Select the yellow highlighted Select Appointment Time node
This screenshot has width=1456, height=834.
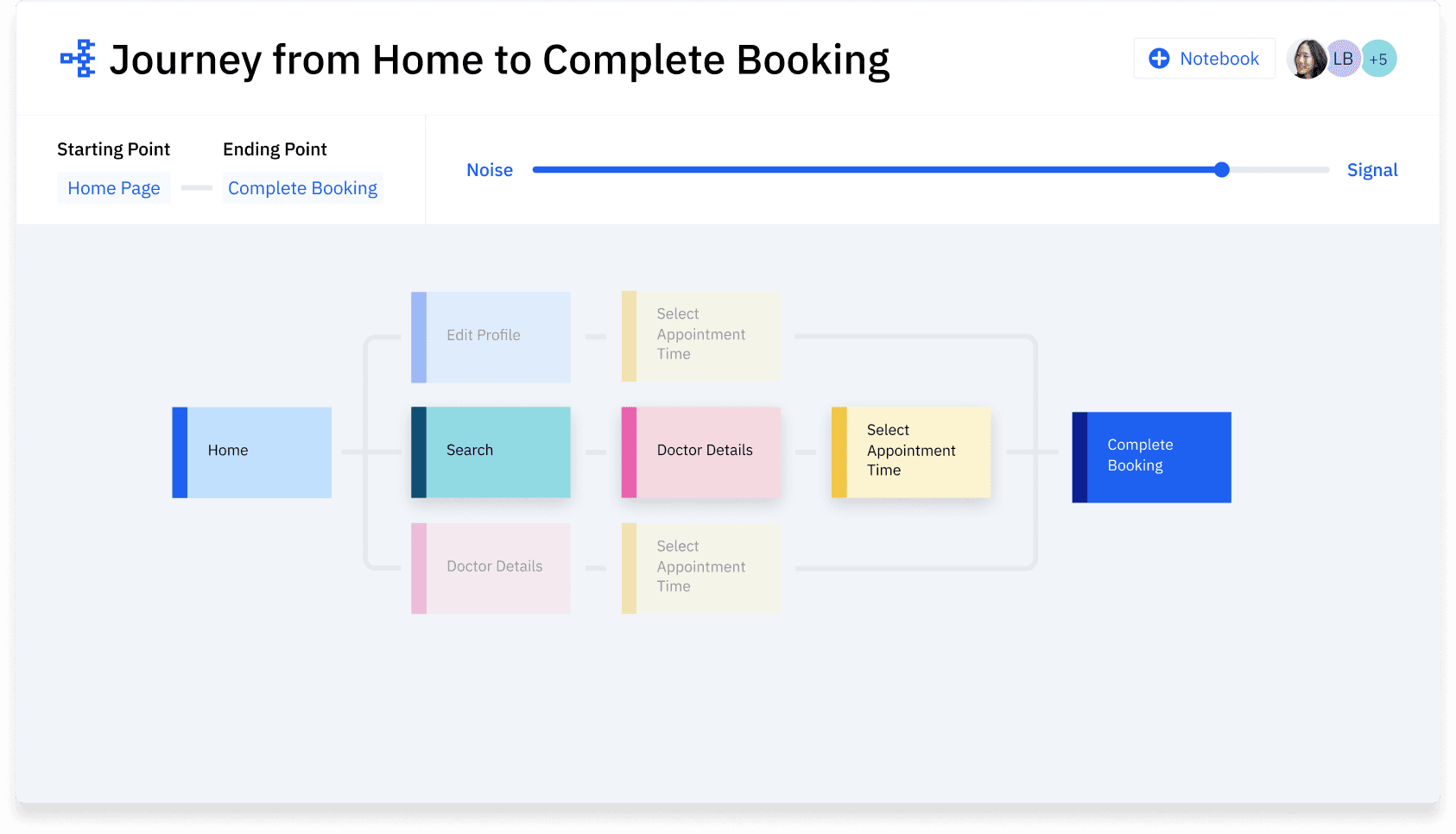[x=911, y=452]
